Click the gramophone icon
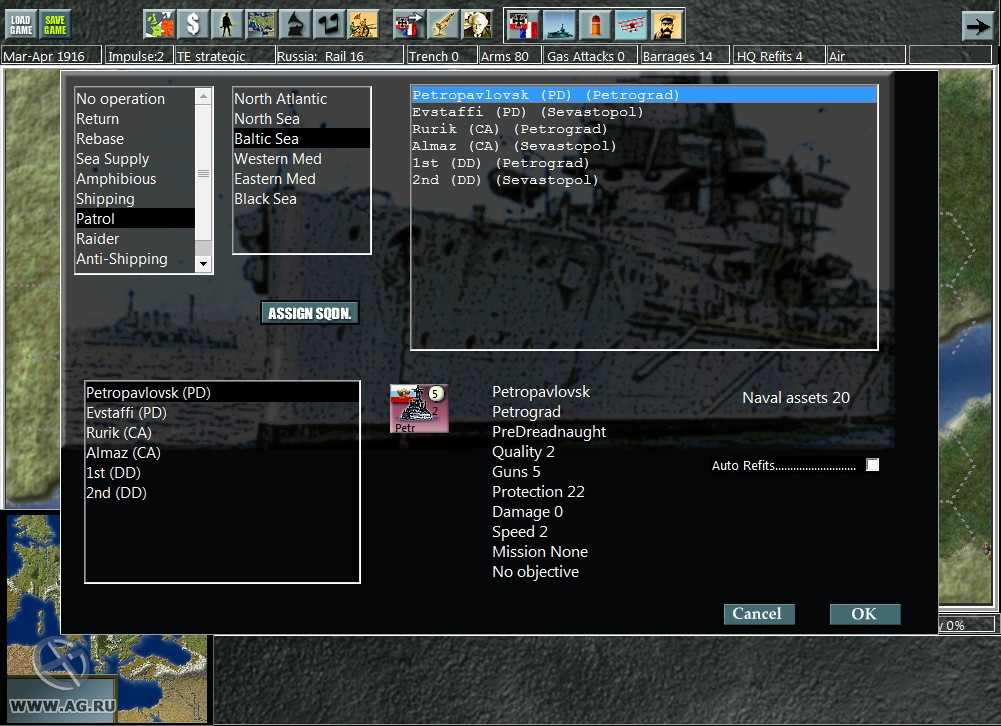Screen dimensions: 1001x726 (295, 25)
